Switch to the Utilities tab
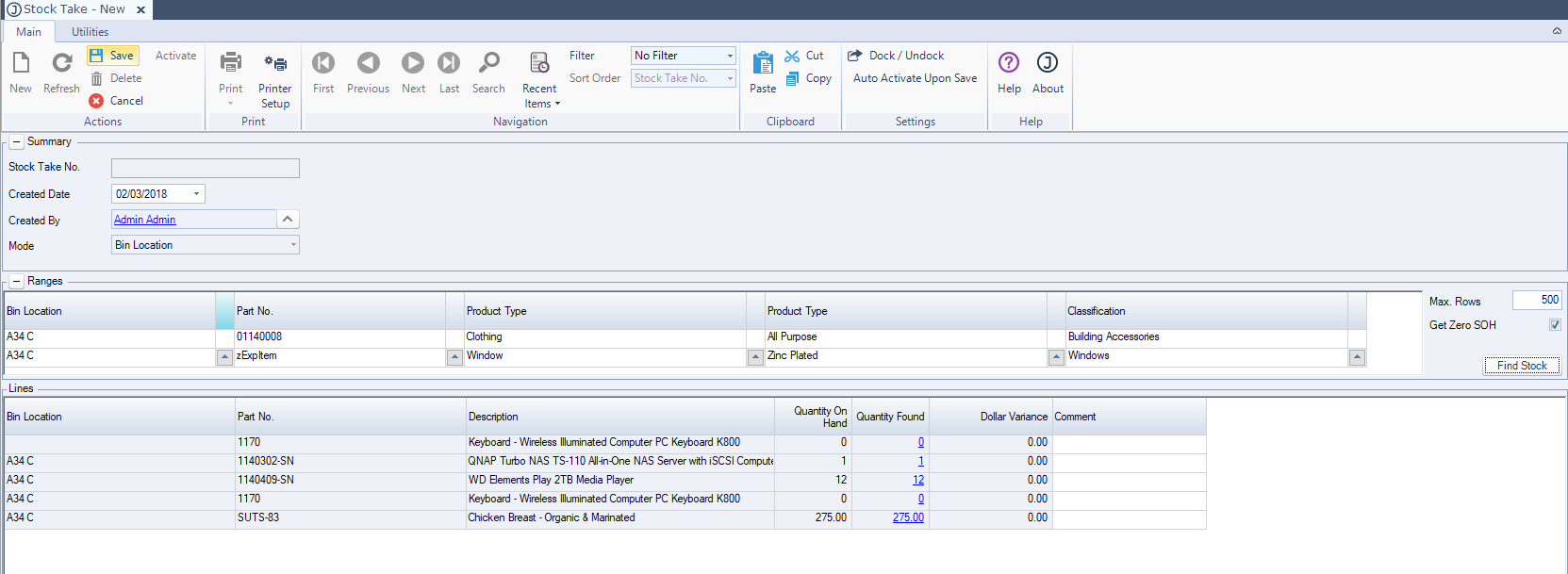 (90, 32)
